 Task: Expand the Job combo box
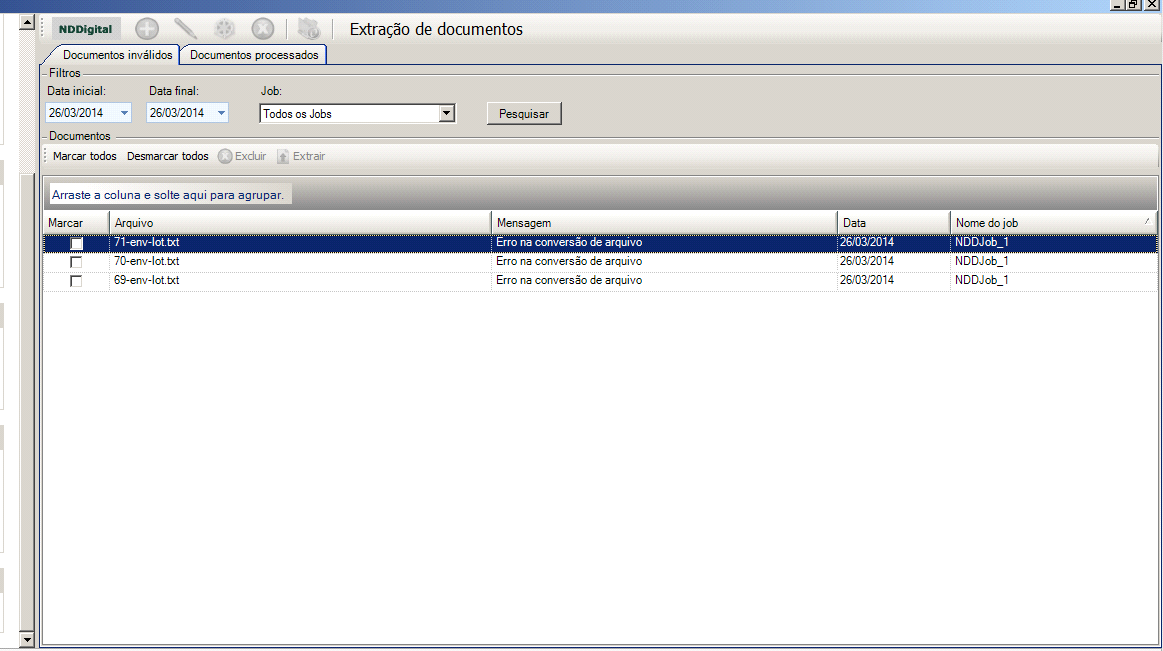(x=446, y=113)
